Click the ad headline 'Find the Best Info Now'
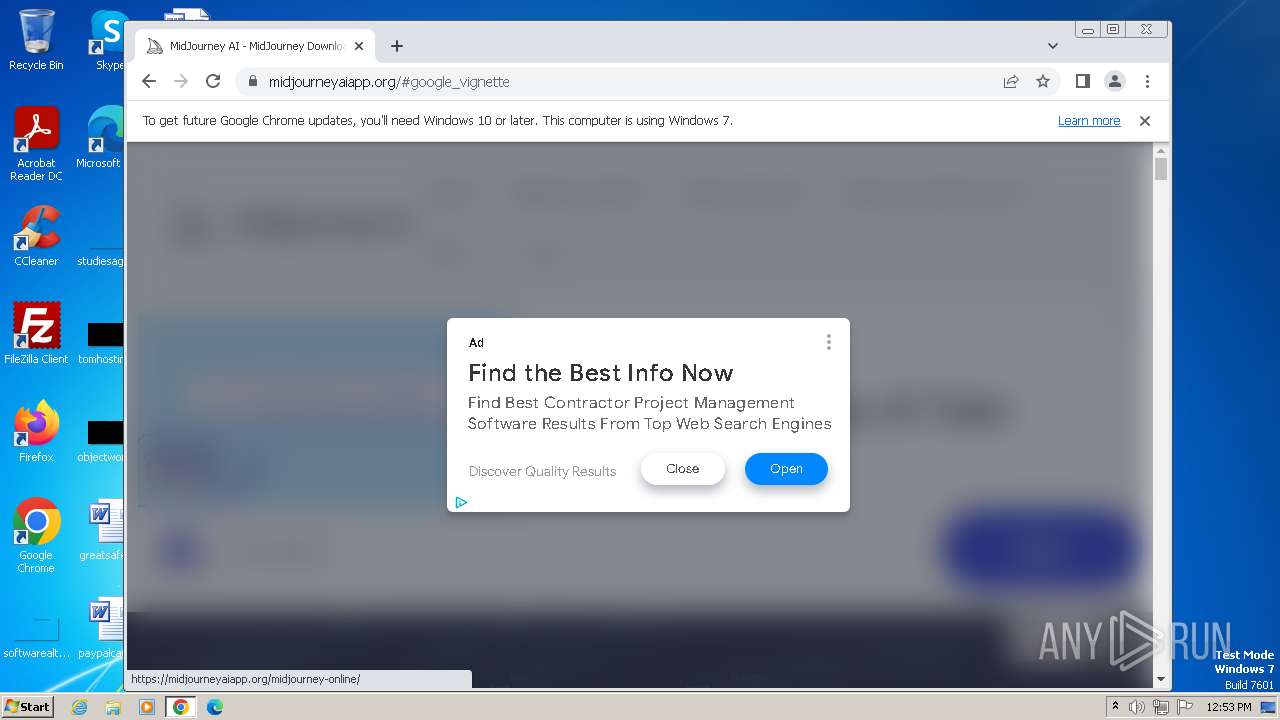 coord(601,373)
